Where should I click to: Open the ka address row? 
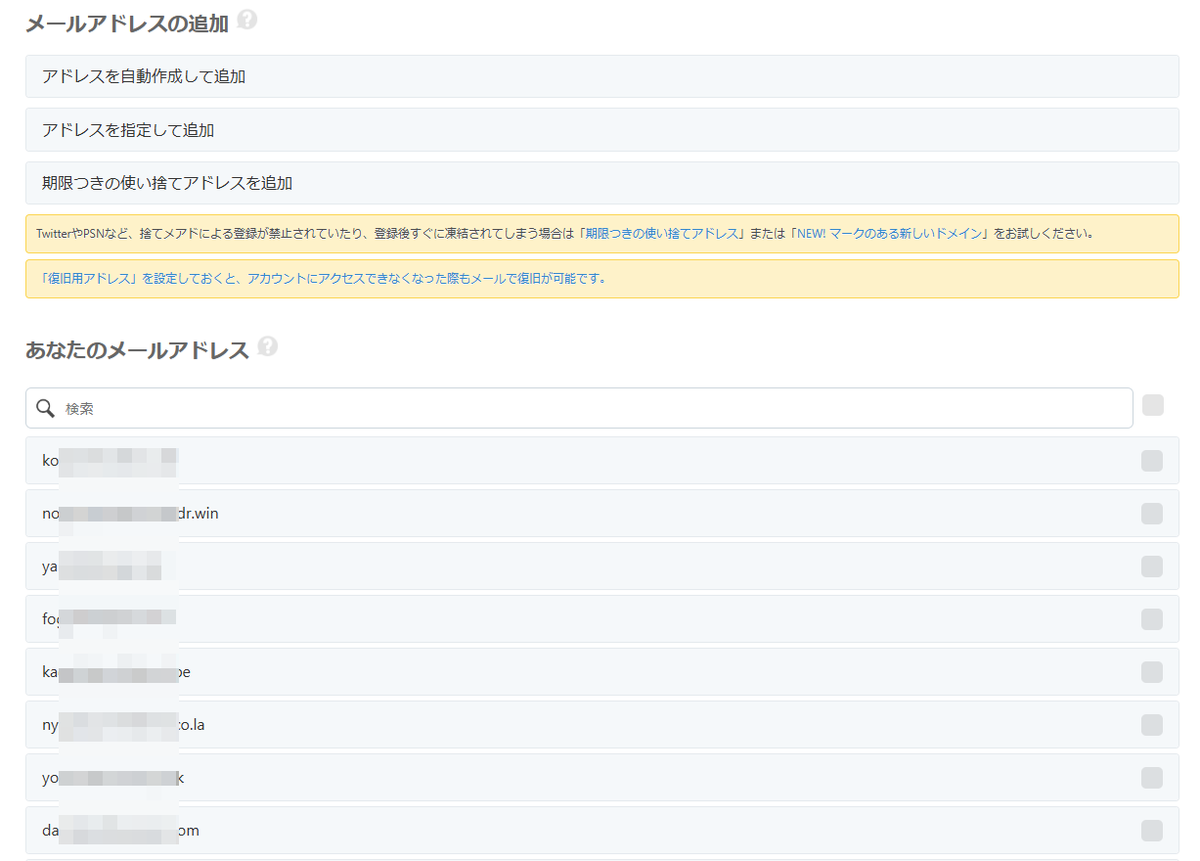coord(500,671)
